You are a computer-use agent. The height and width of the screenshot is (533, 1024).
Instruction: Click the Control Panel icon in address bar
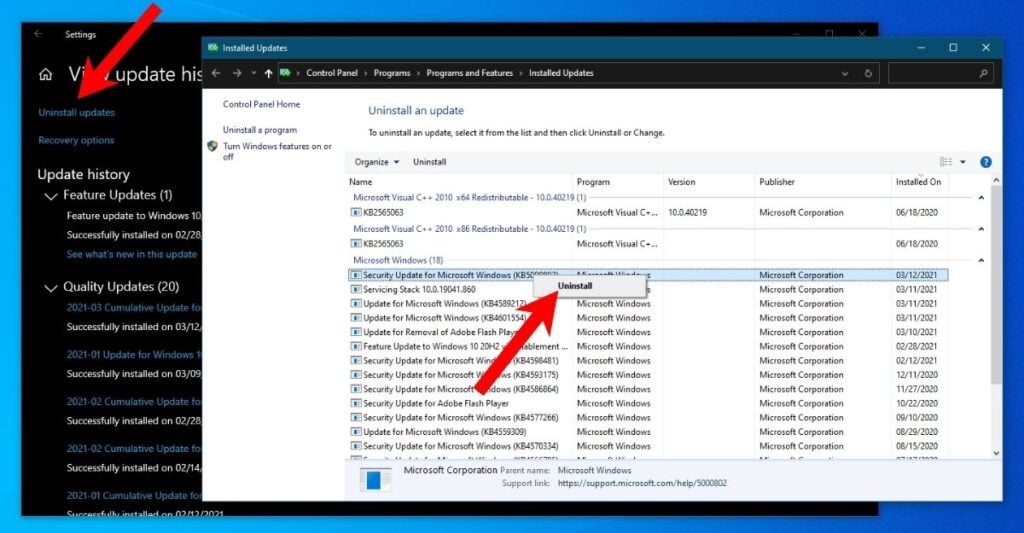pyautogui.click(x=285, y=73)
